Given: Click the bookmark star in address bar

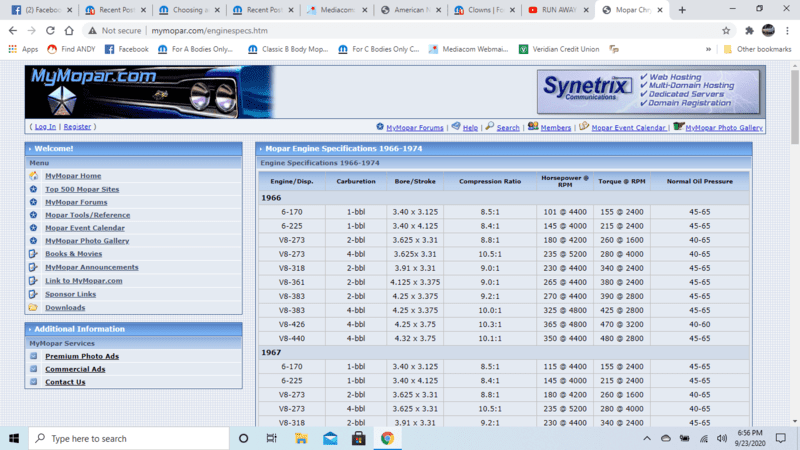Looking at the screenshot, I should pos(726,30).
